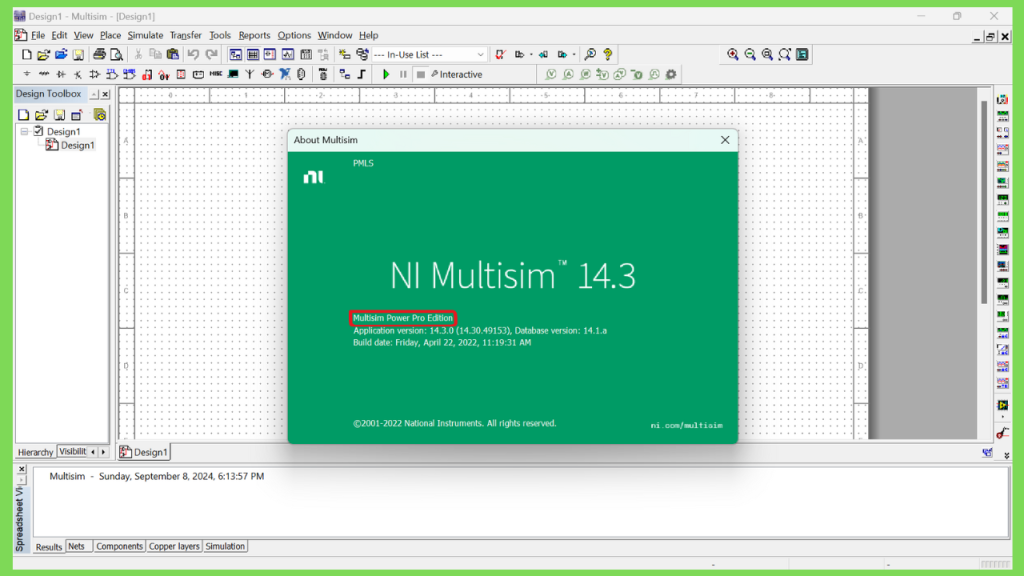Close the About Multisim dialog
The height and width of the screenshot is (576, 1024).
(x=725, y=140)
